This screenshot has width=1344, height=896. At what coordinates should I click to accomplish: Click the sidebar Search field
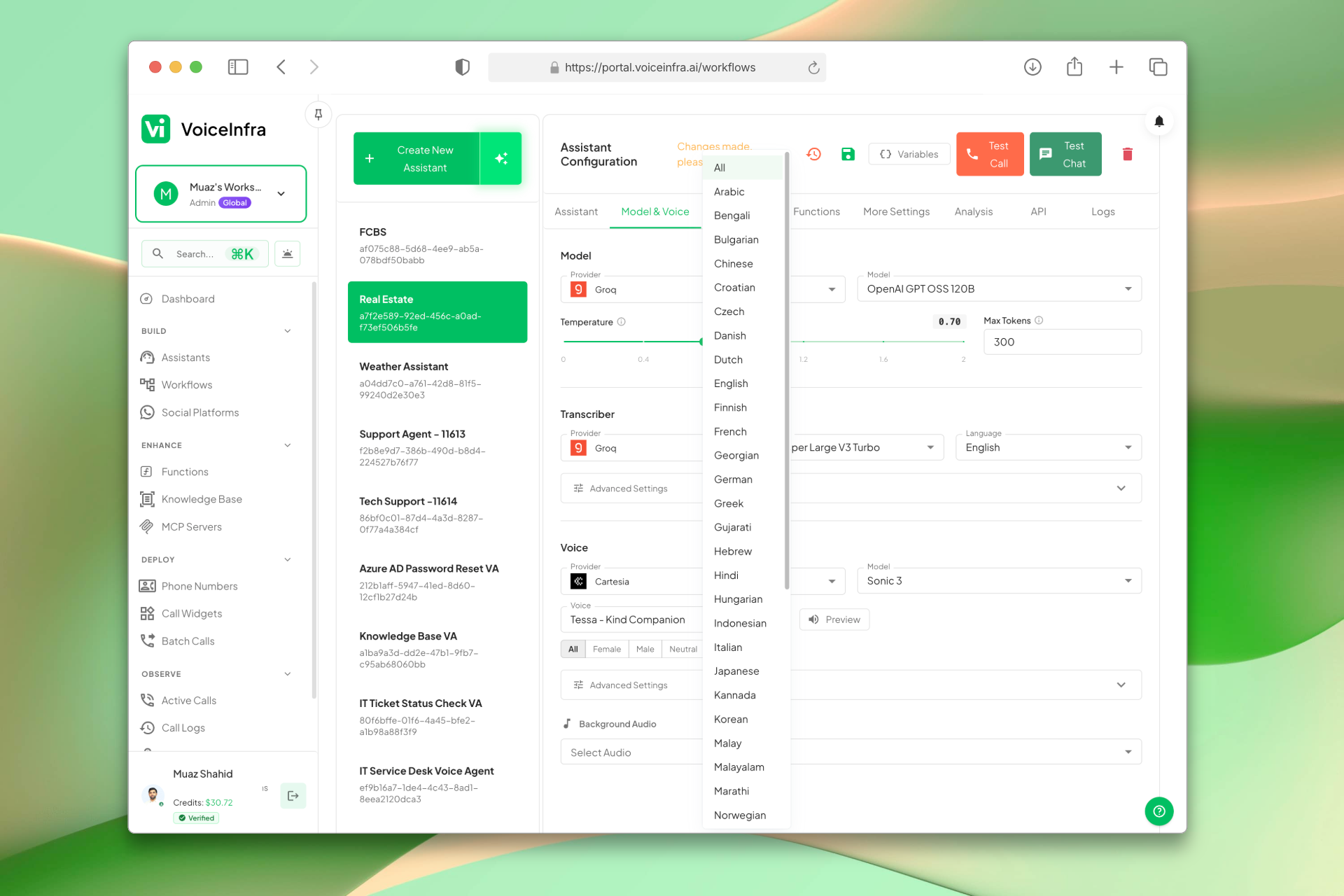[x=205, y=253]
